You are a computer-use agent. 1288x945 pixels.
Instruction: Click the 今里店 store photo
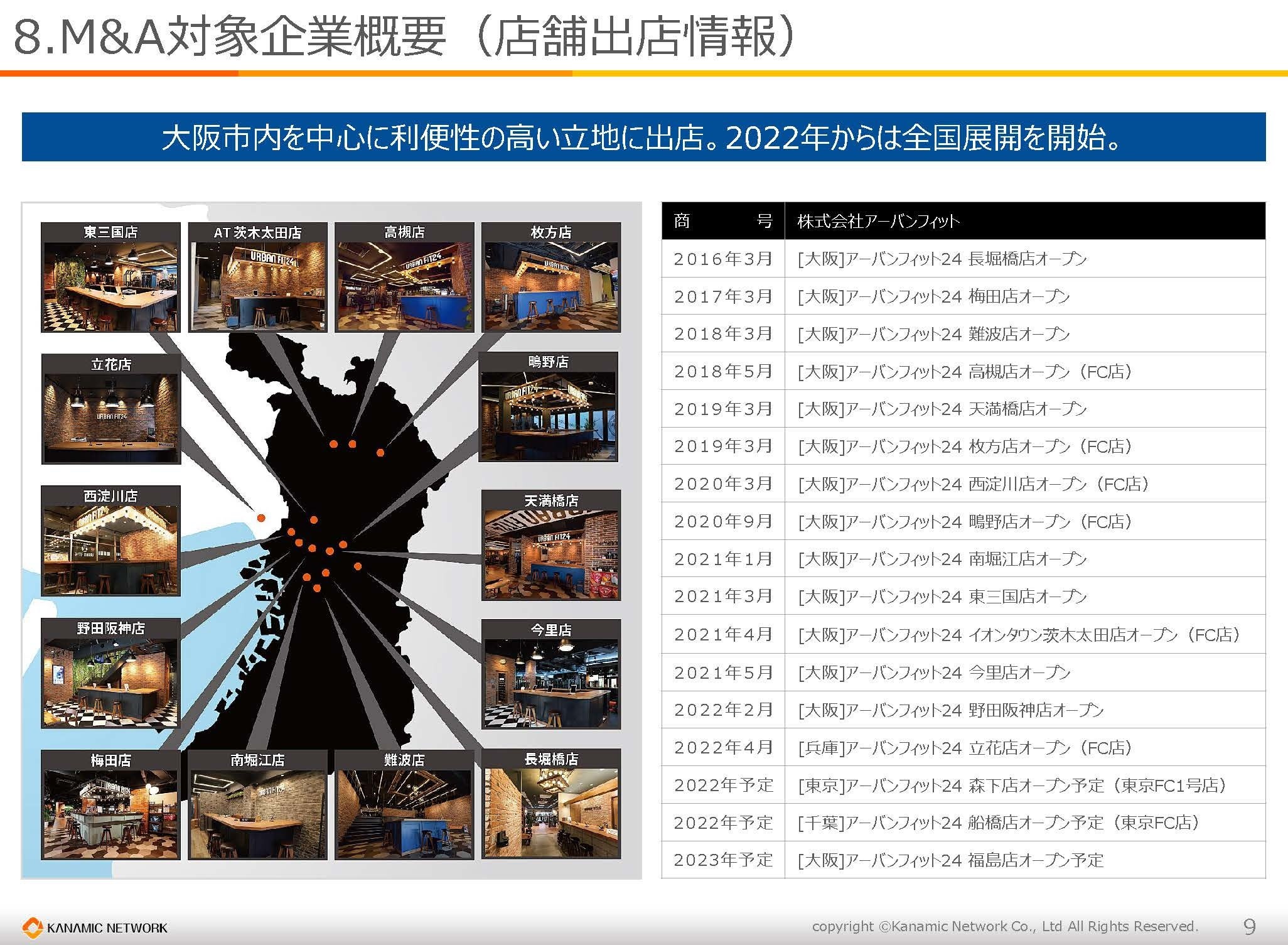coord(551,683)
